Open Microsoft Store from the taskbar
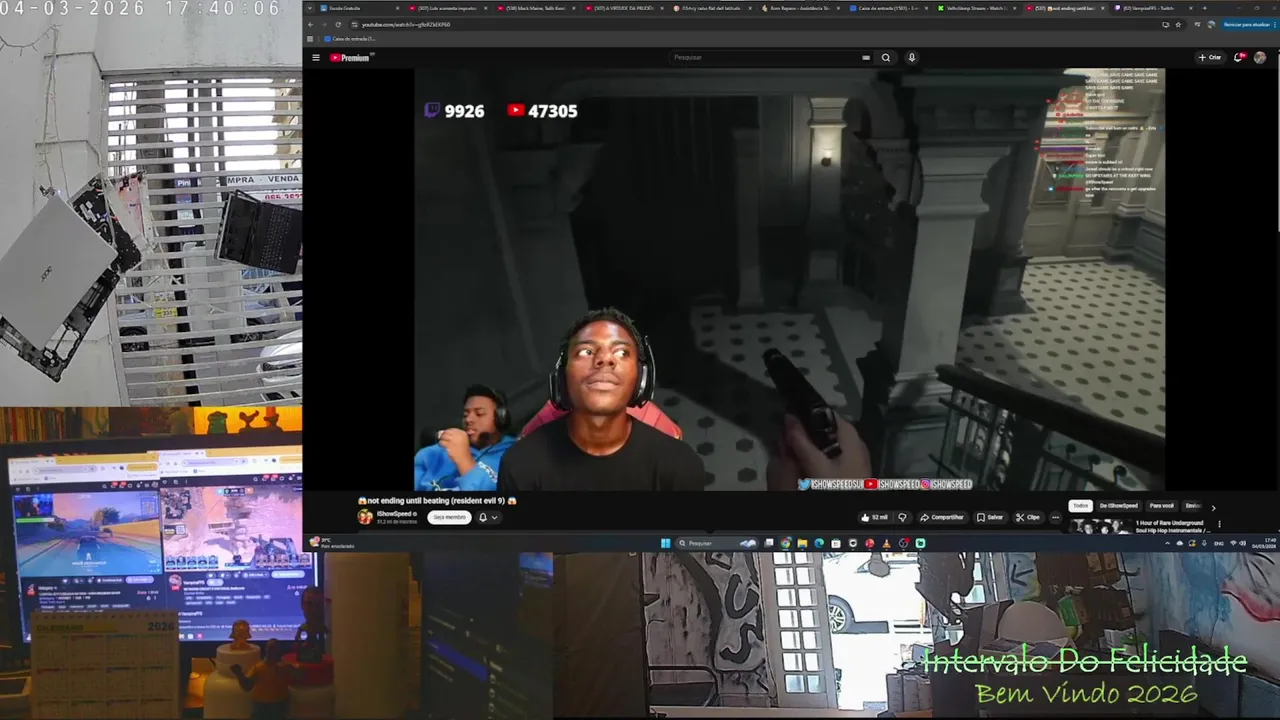 [836, 543]
